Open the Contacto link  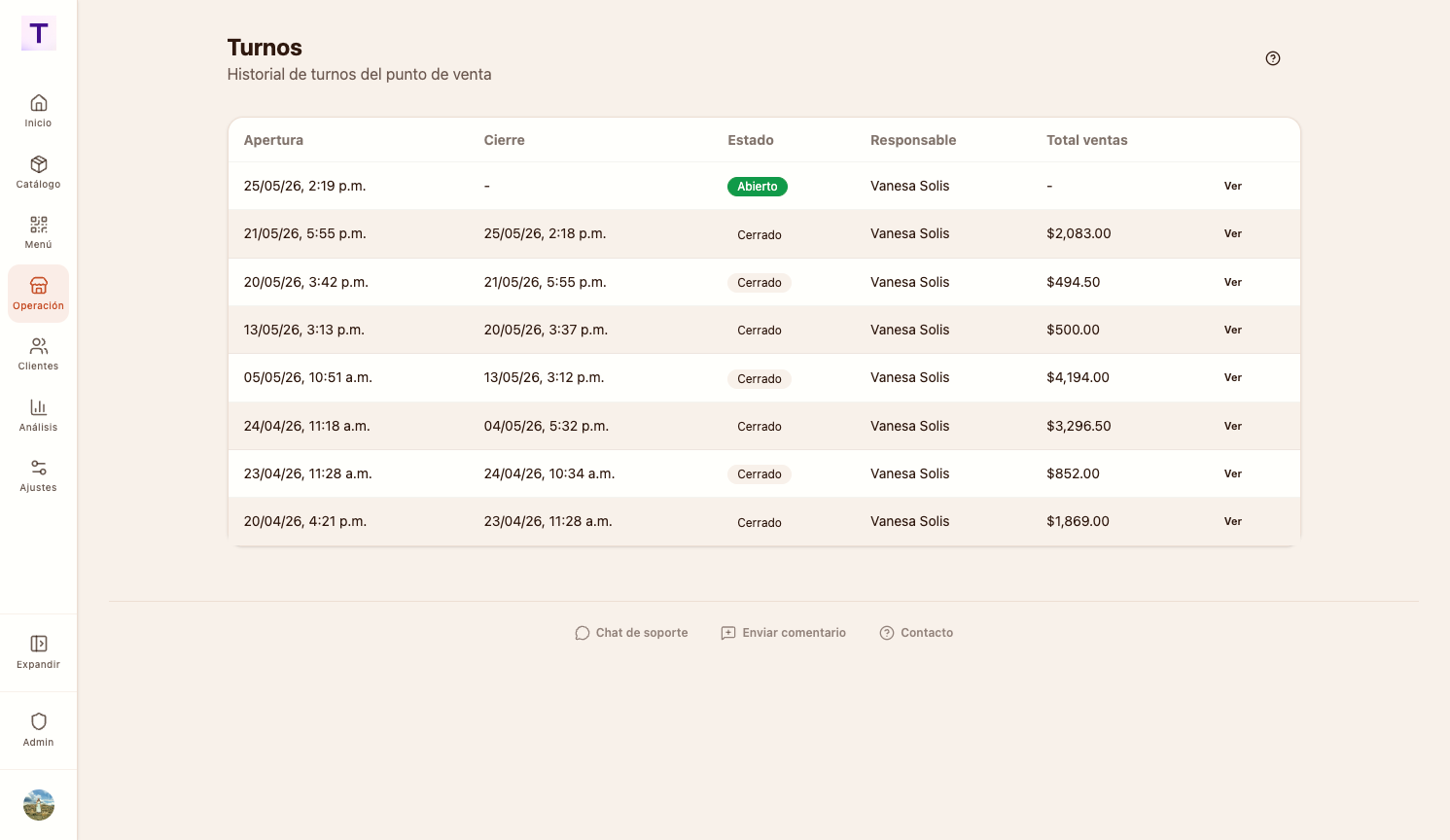[x=916, y=633]
